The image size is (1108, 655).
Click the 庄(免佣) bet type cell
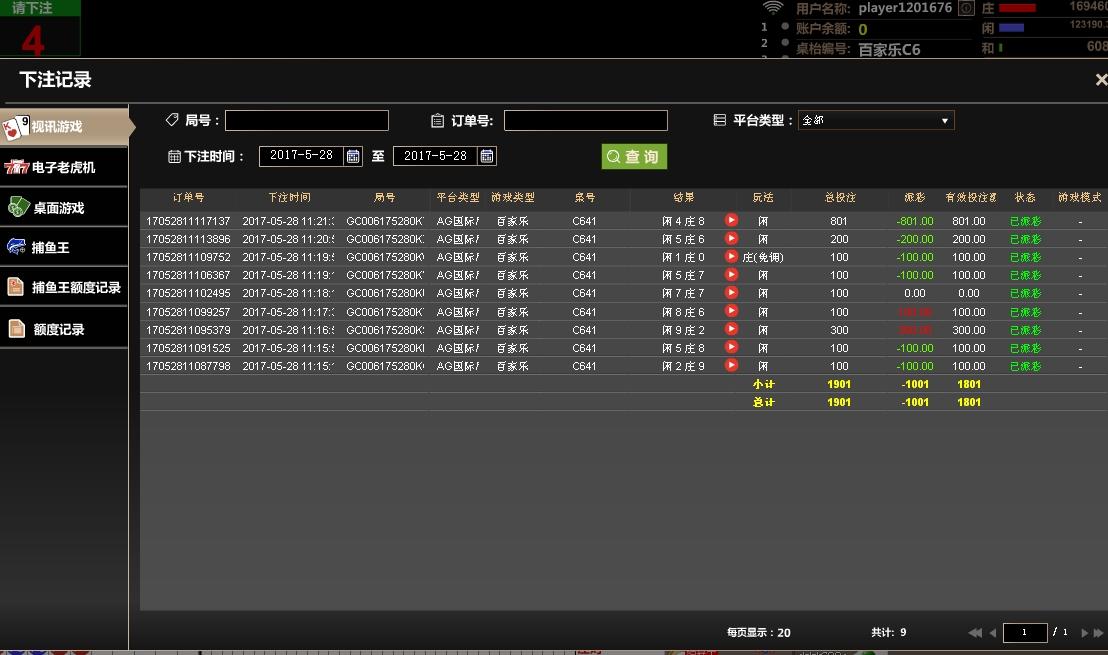(x=763, y=257)
